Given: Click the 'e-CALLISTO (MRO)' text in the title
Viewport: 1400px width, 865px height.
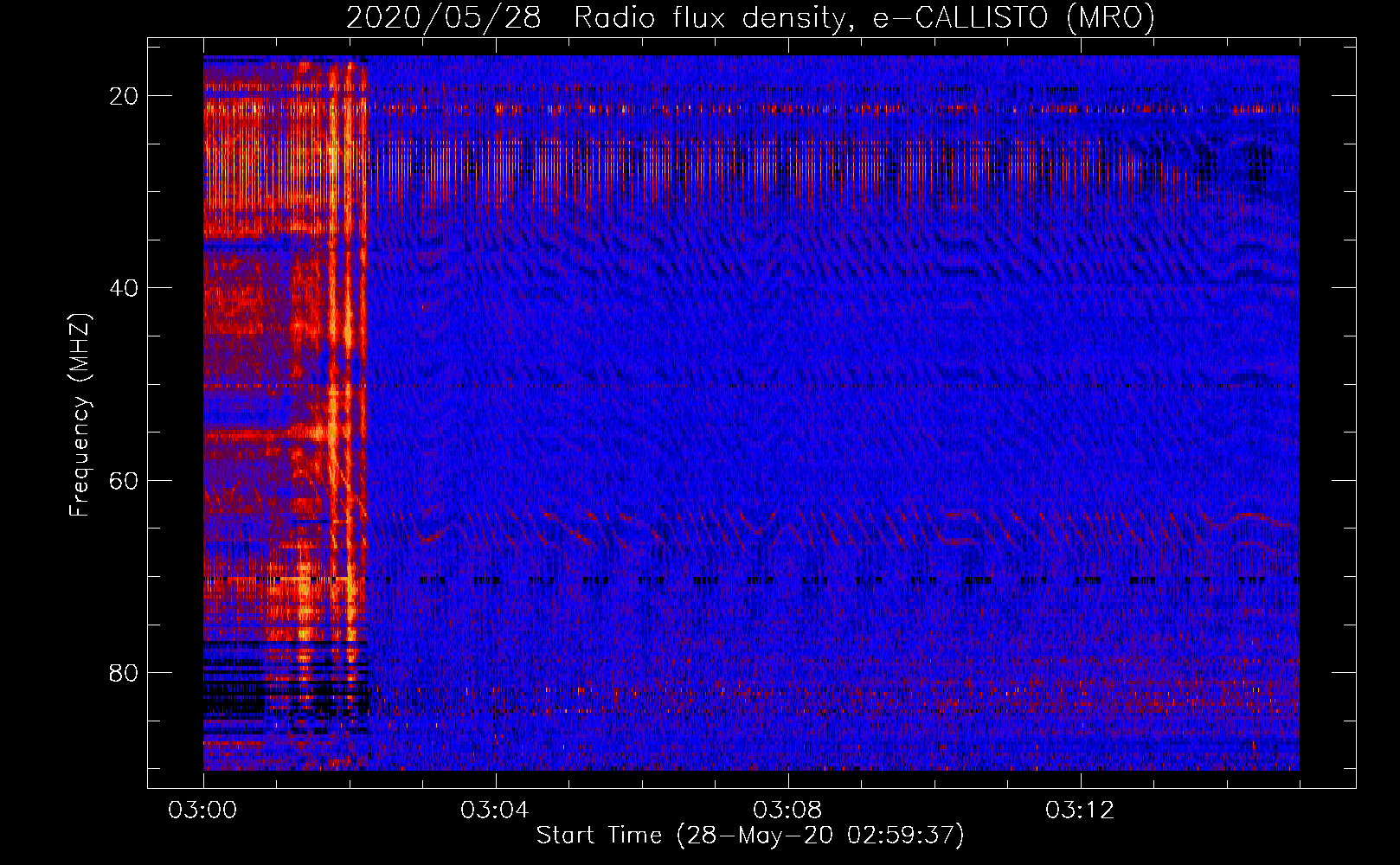Looking at the screenshot, I should coord(1013,18).
